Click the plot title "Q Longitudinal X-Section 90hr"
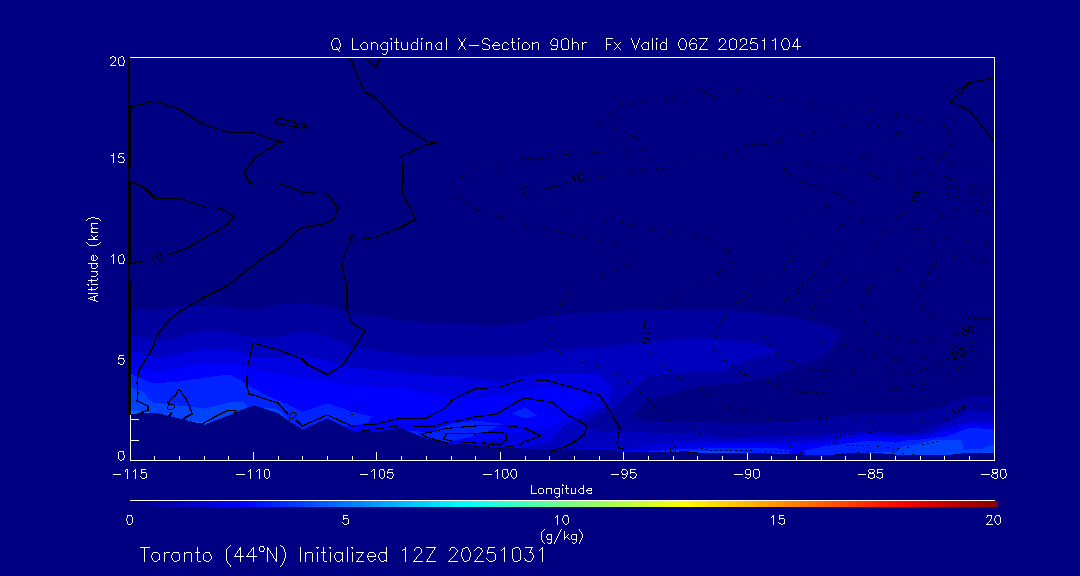This screenshot has width=1080, height=576. click(458, 45)
